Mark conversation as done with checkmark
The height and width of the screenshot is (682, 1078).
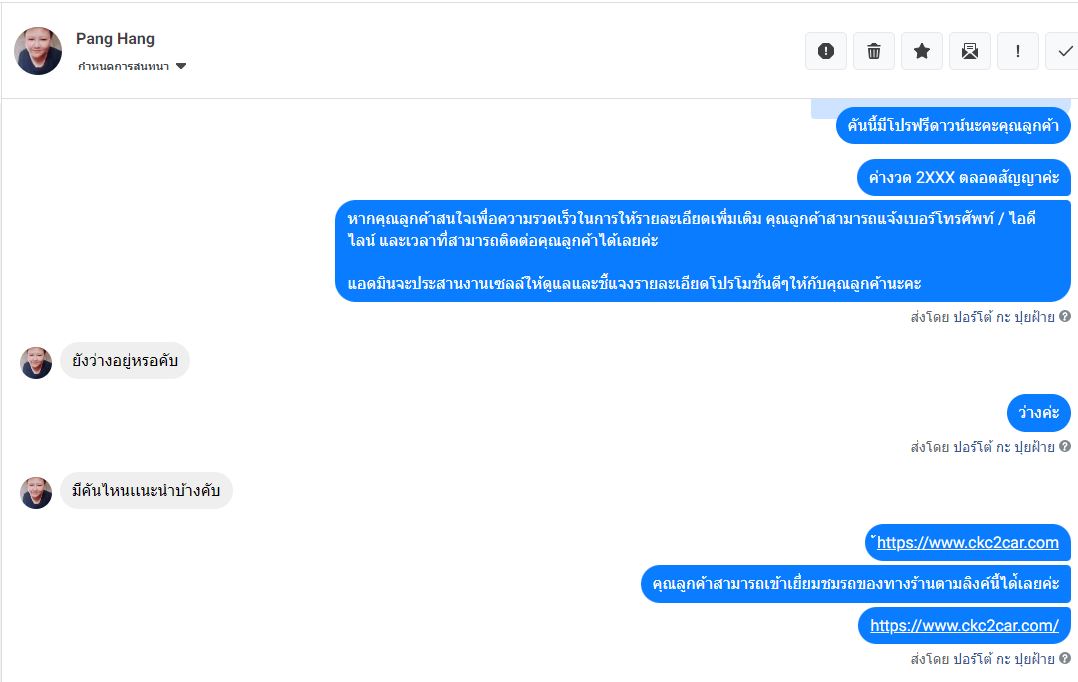[x=1062, y=51]
